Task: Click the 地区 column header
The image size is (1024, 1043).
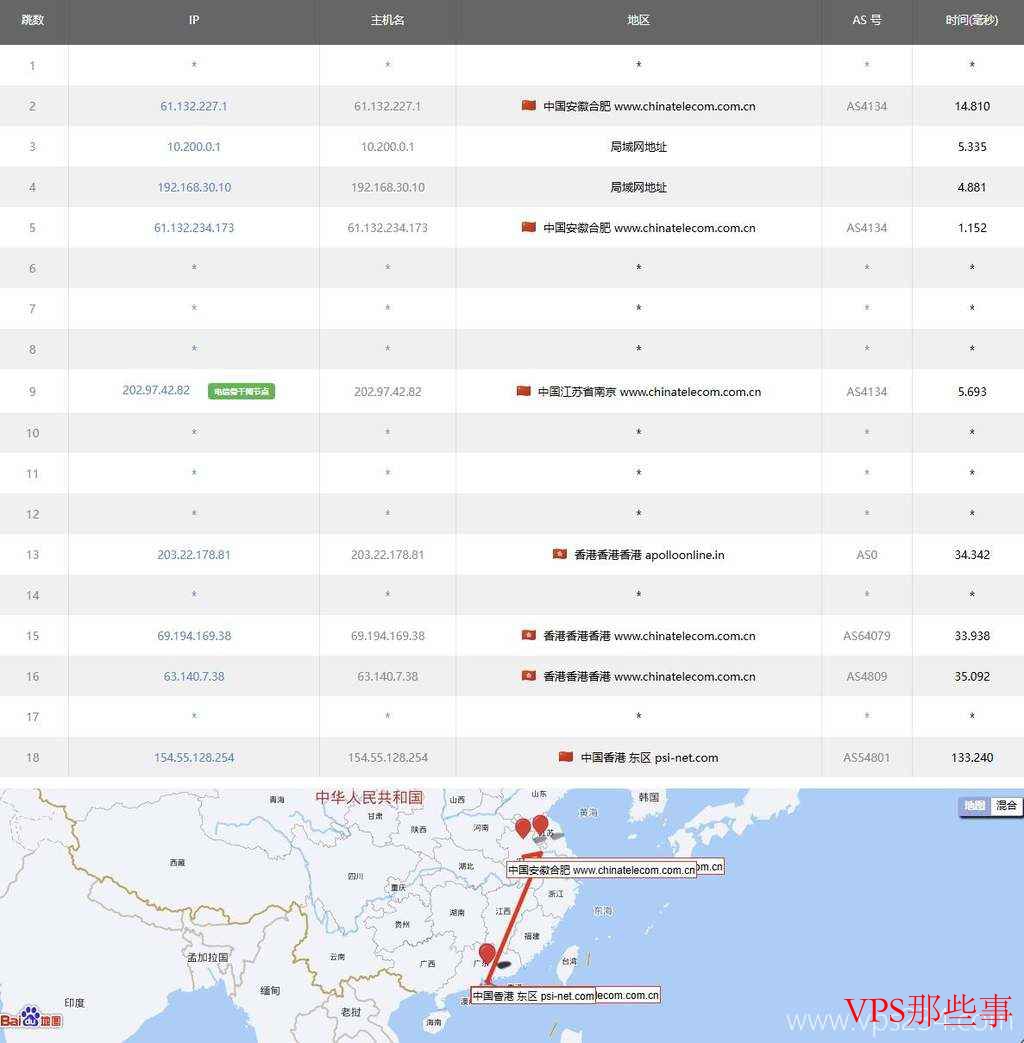Action: [638, 21]
